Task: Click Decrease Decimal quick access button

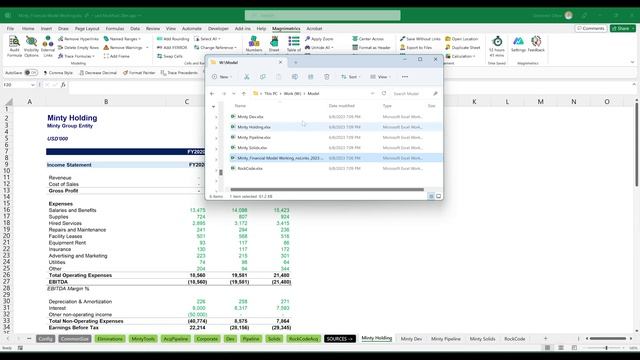Action: click(x=98, y=73)
